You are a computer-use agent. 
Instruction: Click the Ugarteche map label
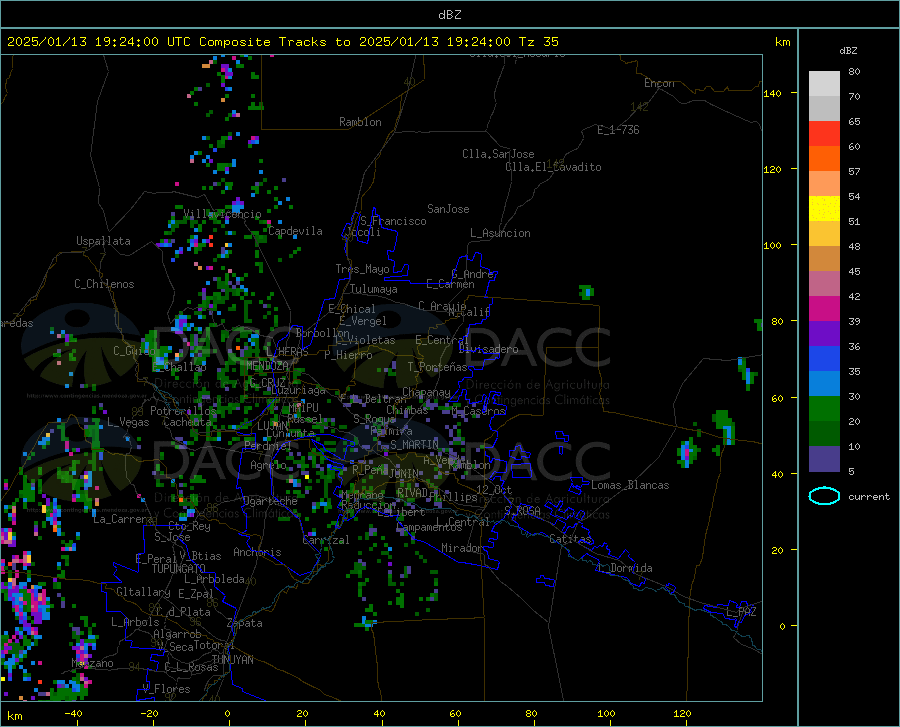click(x=270, y=501)
